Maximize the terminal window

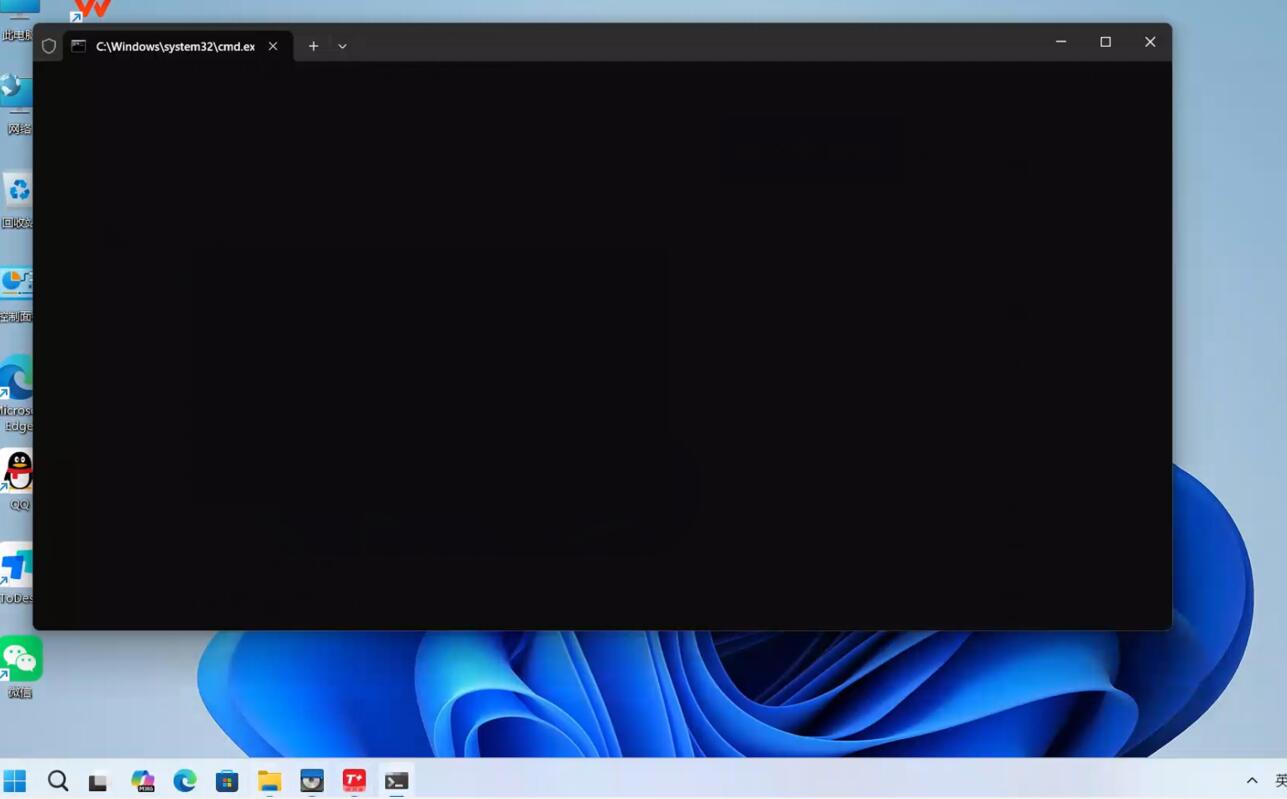point(1105,42)
